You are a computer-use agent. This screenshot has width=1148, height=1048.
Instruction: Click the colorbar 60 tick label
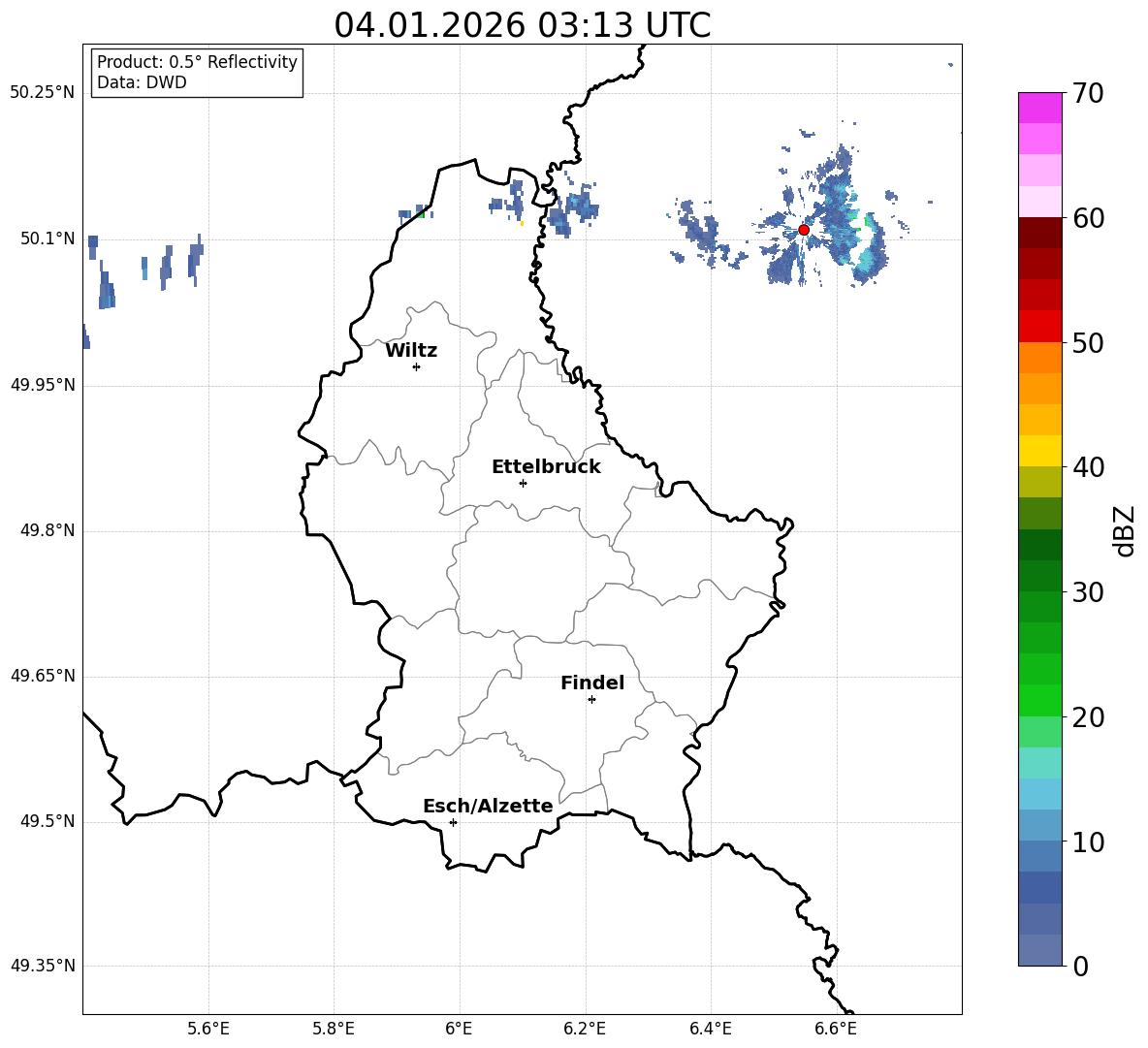(x=1088, y=218)
